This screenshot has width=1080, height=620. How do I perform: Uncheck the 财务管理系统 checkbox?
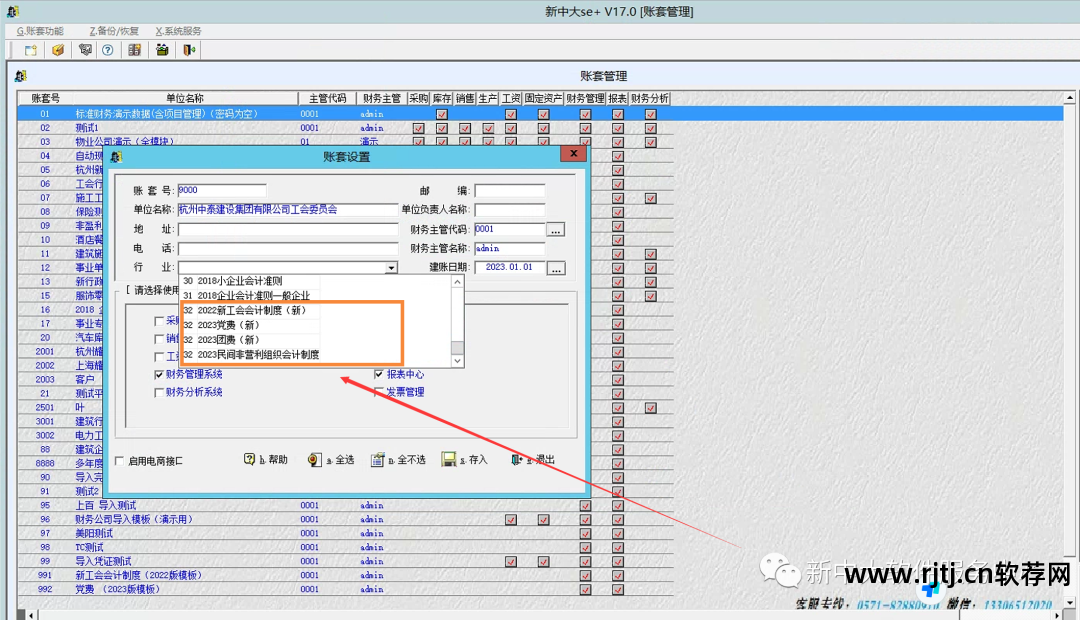159,375
